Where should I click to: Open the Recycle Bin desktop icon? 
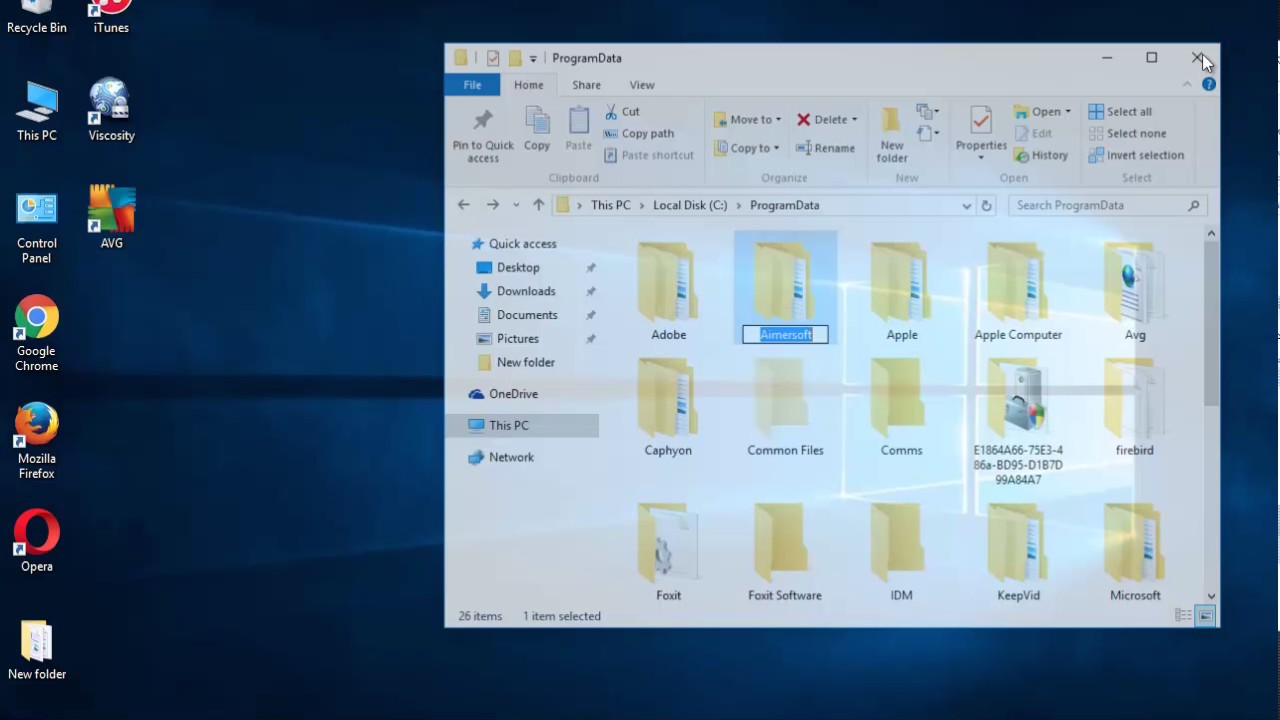point(37,17)
